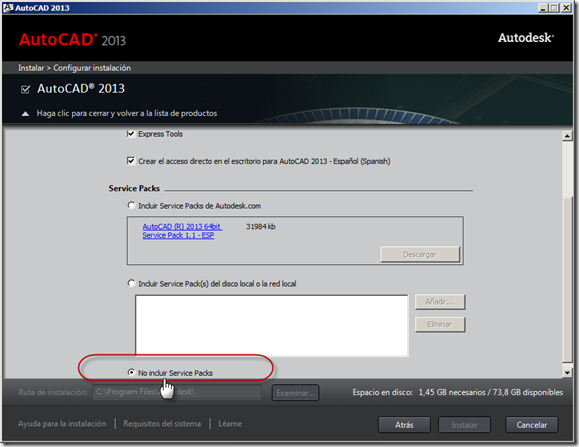579x447 pixels.
Task: Click the scrollbar down arrow
Action: pyautogui.click(x=567, y=373)
